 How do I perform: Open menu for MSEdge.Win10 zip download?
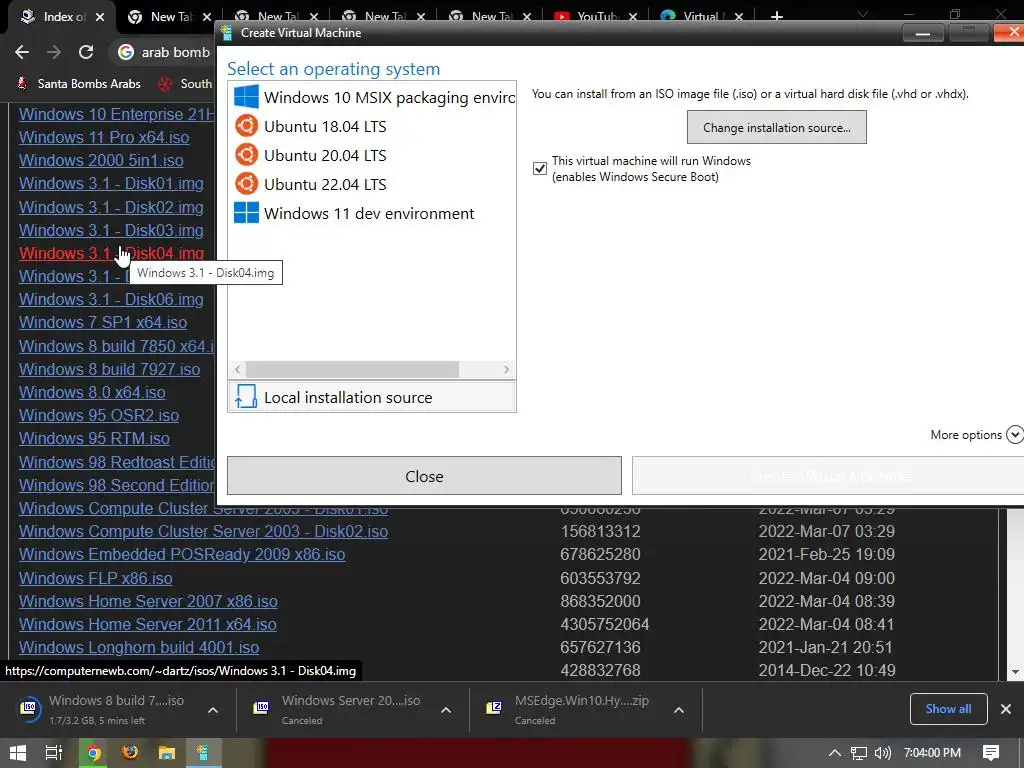click(x=679, y=710)
